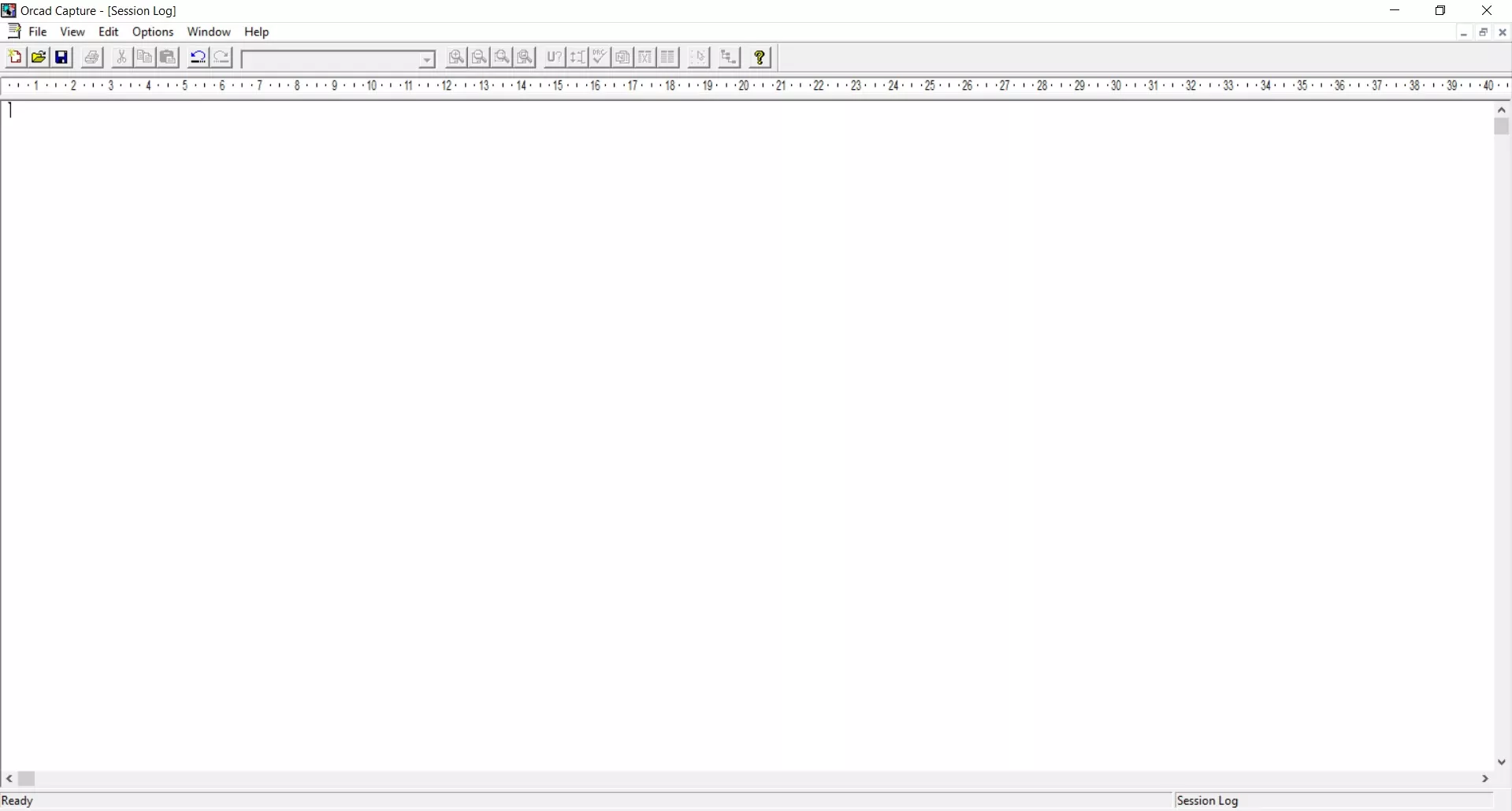Click the vertical scrollbar thumb

1502,127
